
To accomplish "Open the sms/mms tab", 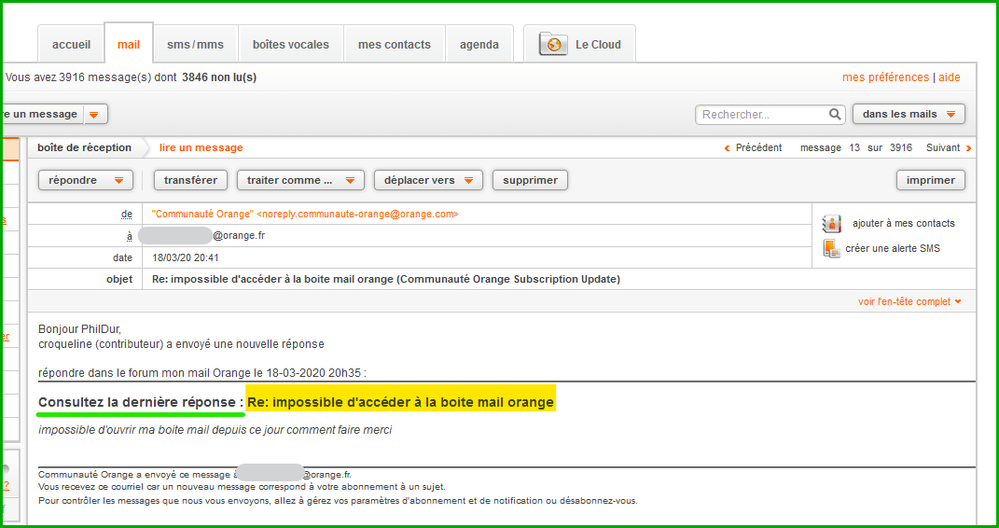I will coord(195,45).
